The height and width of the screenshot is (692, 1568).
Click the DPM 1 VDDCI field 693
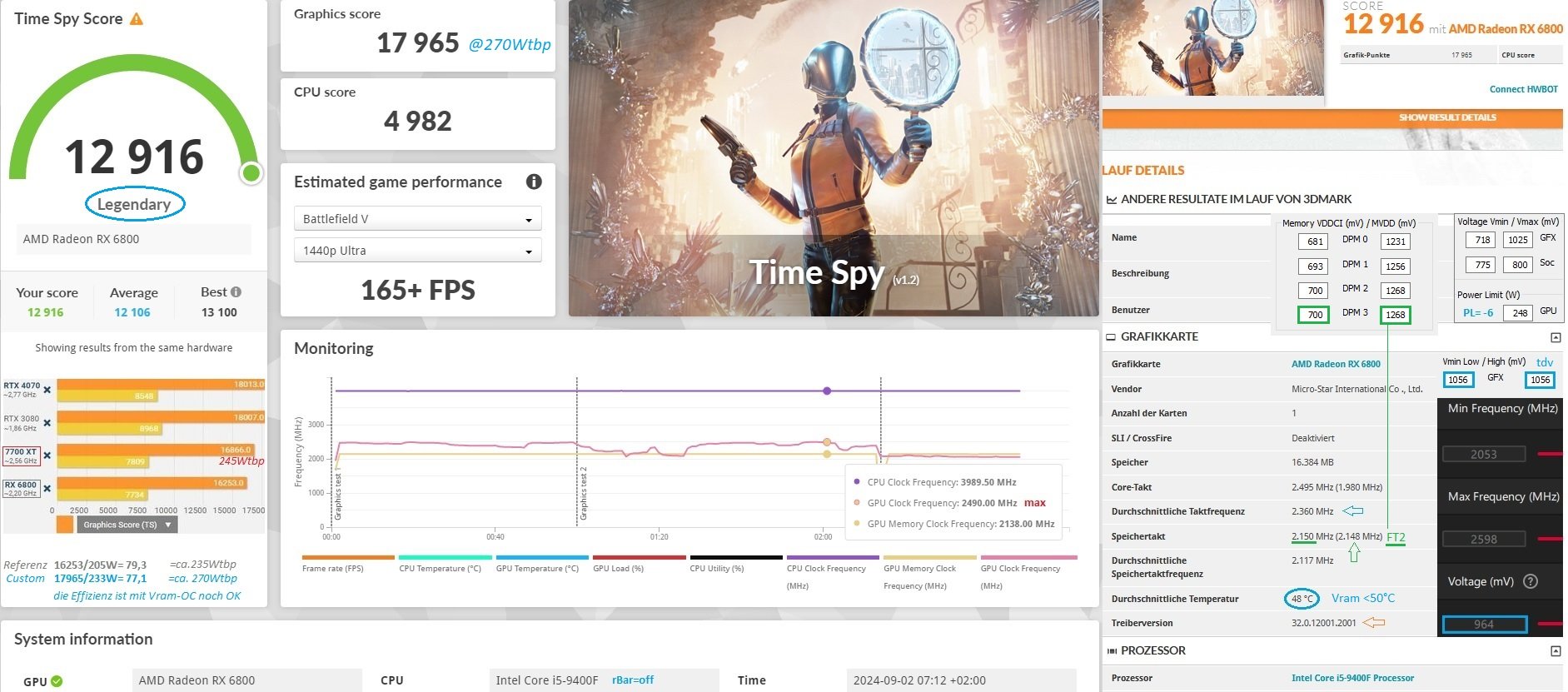[x=1313, y=266]
